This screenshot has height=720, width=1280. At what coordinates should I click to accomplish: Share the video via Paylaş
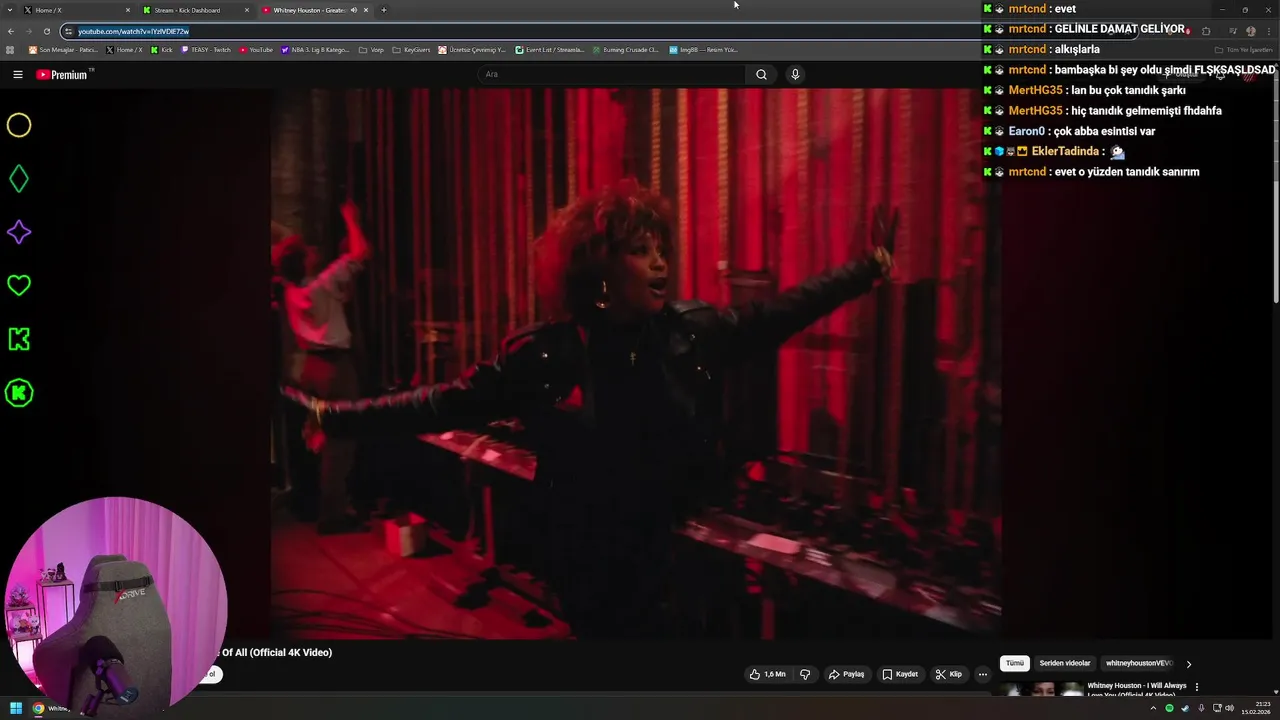coord(846,674)
